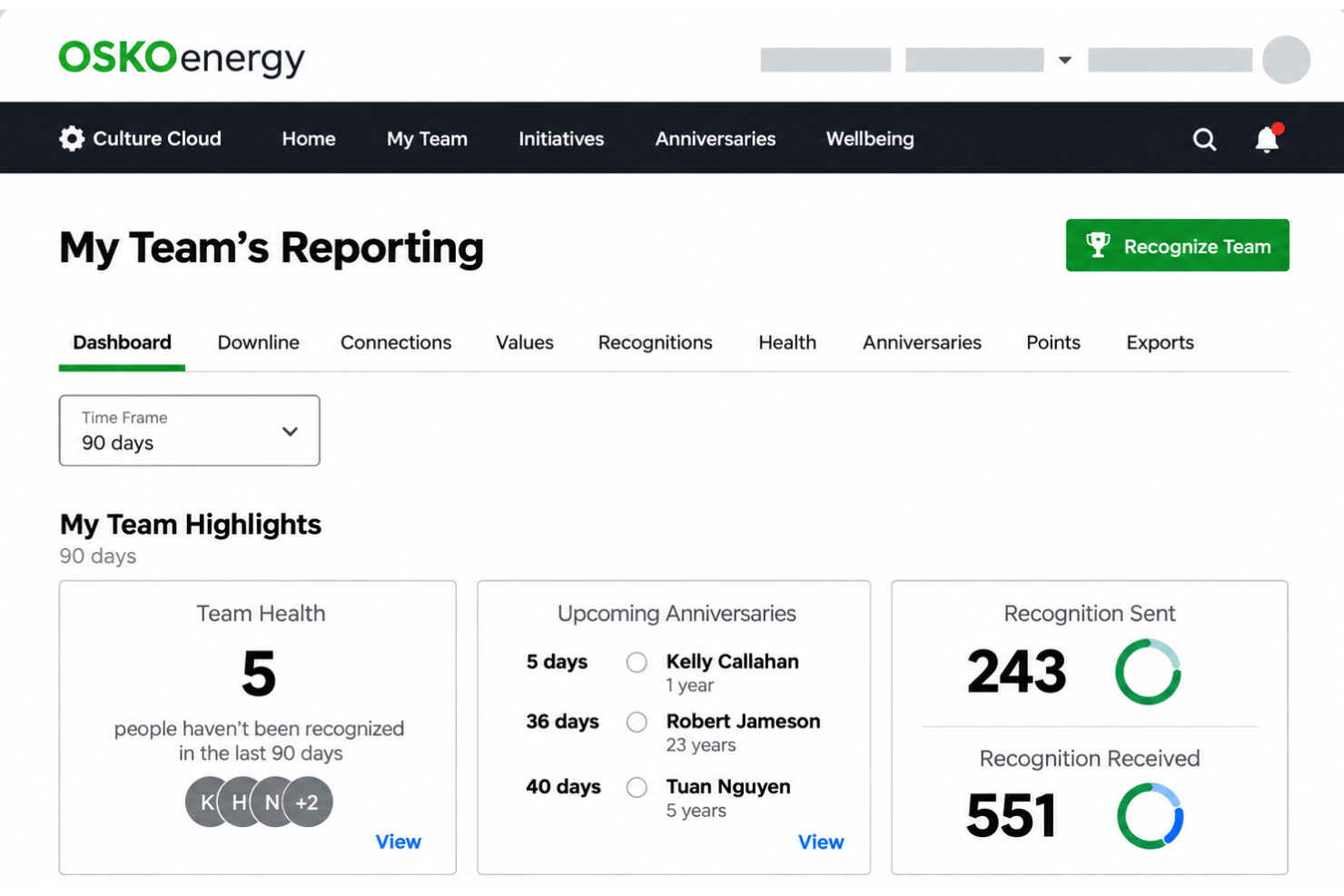Click View link in Upcoming Anniversaries card
The image size is (1344, 896).
(x=821, y=842)
